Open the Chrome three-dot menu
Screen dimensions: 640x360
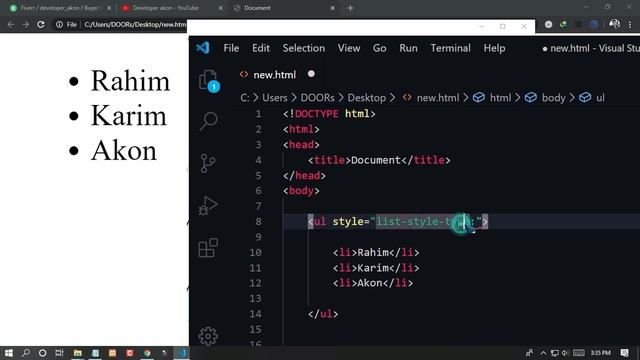[x=630, y=24]
